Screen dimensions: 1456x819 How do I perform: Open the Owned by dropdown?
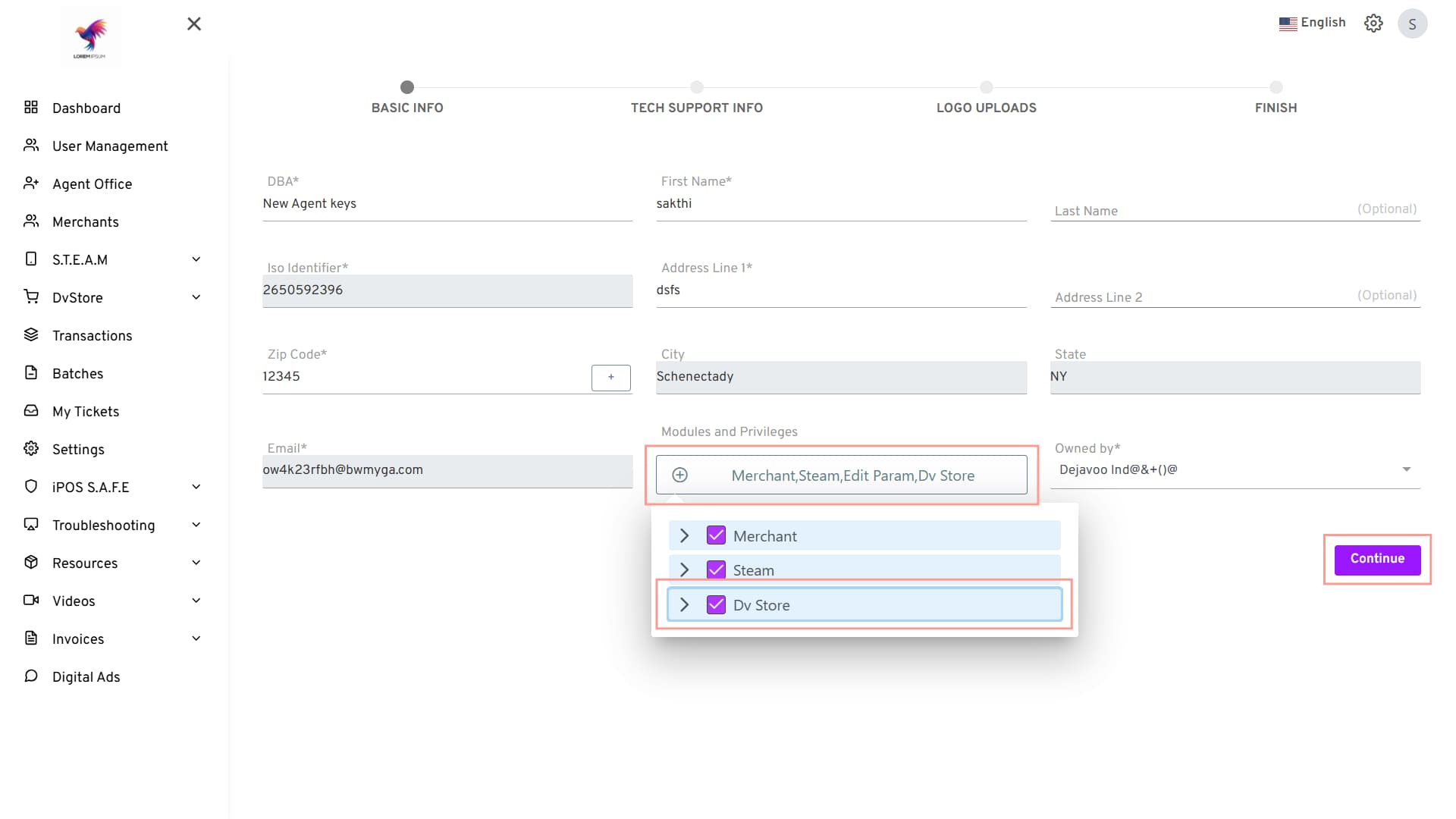pos(1235,470)
